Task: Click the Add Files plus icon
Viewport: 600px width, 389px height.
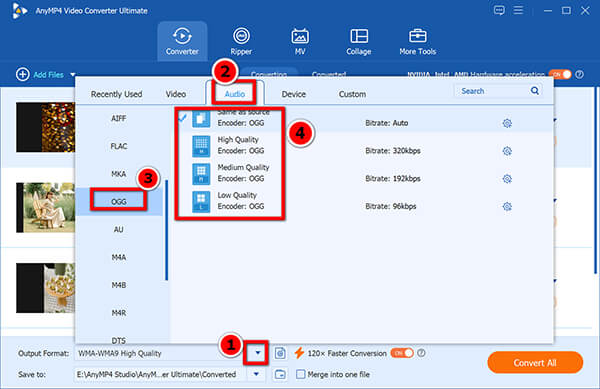Action: [x=23, y=74]
